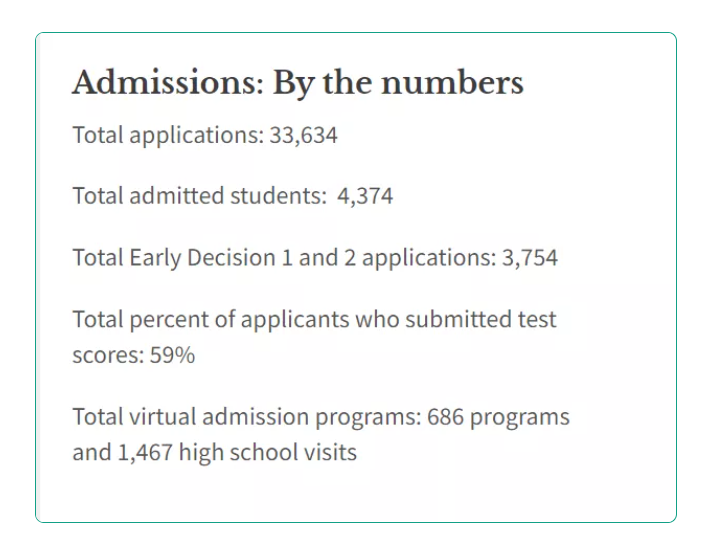
Task: Click the word 'students' on second line
Action: click(278, 195)
